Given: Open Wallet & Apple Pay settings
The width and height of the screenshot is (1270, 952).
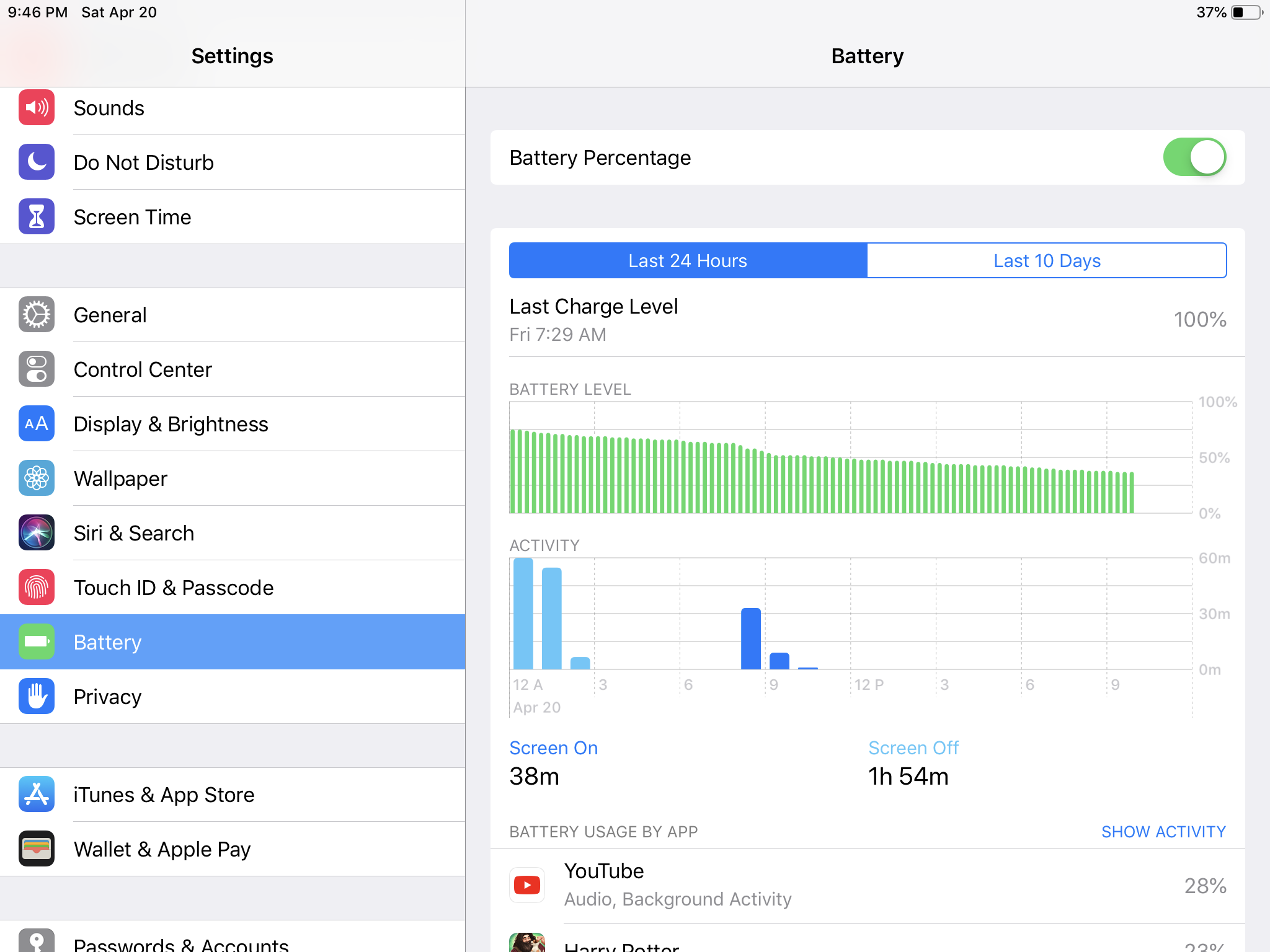Looking at the screenshot, I should 233,849.
